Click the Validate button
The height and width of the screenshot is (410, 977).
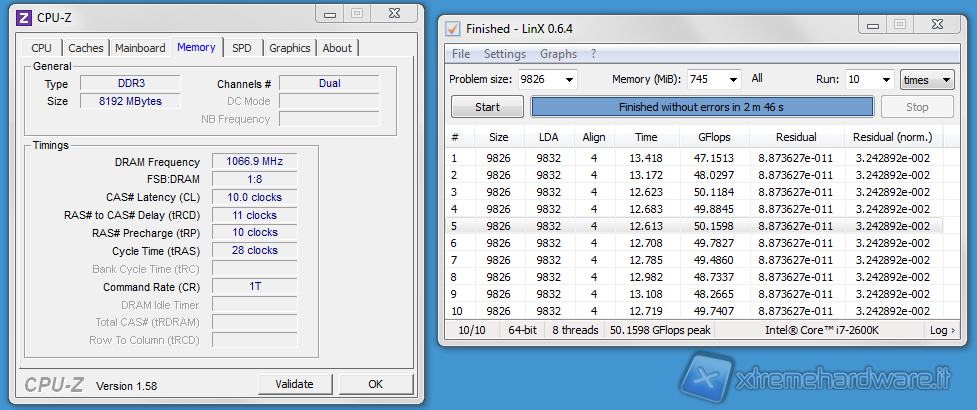coord(295,384)
